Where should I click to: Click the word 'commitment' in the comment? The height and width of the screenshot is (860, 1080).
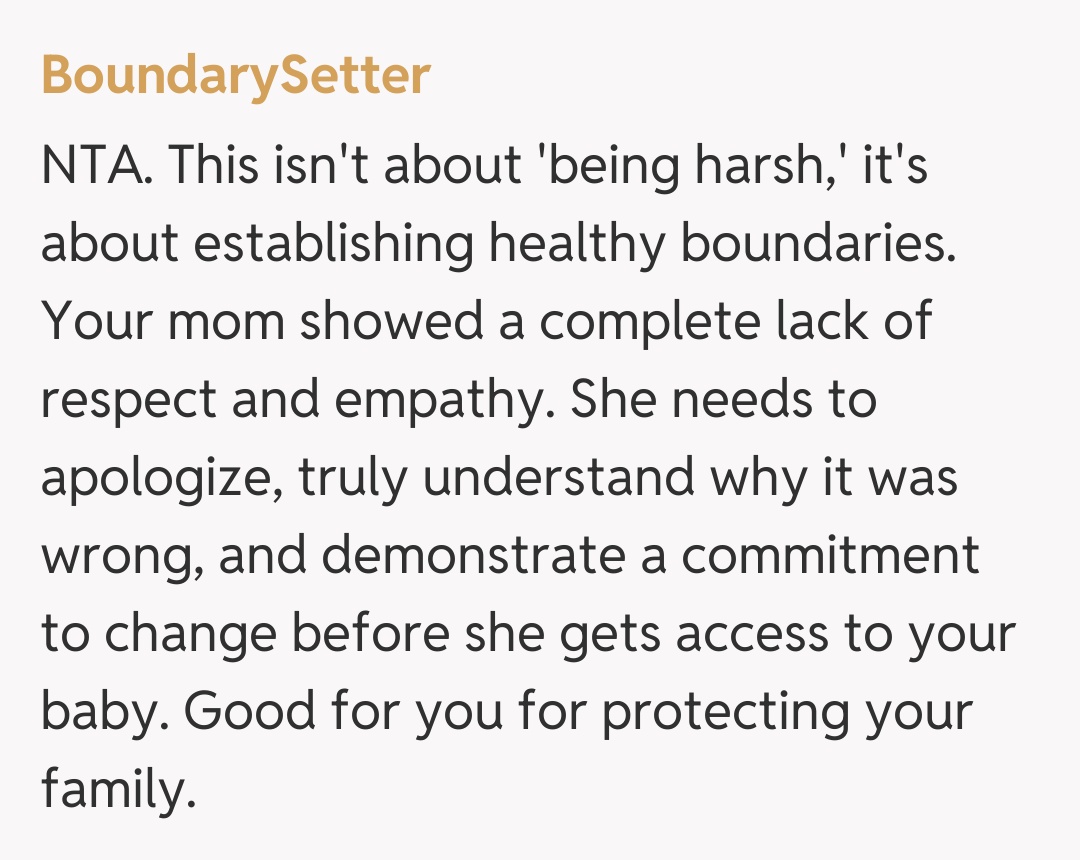(830, 556)
